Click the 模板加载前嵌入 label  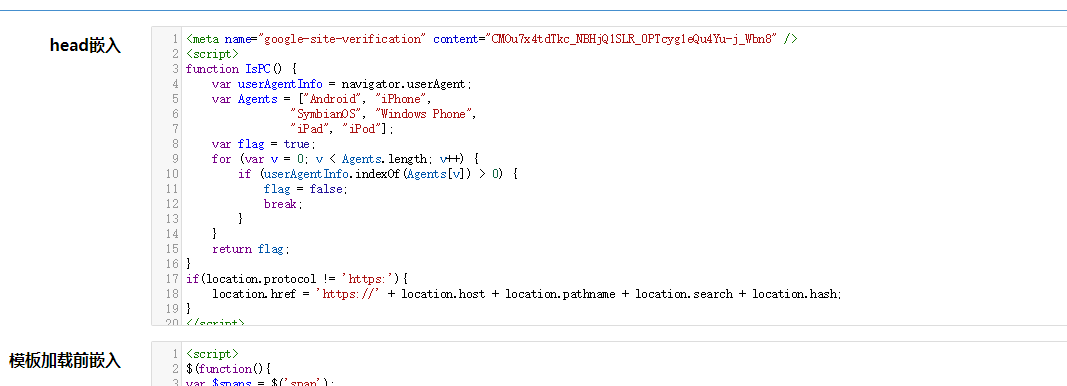point(65,361)
